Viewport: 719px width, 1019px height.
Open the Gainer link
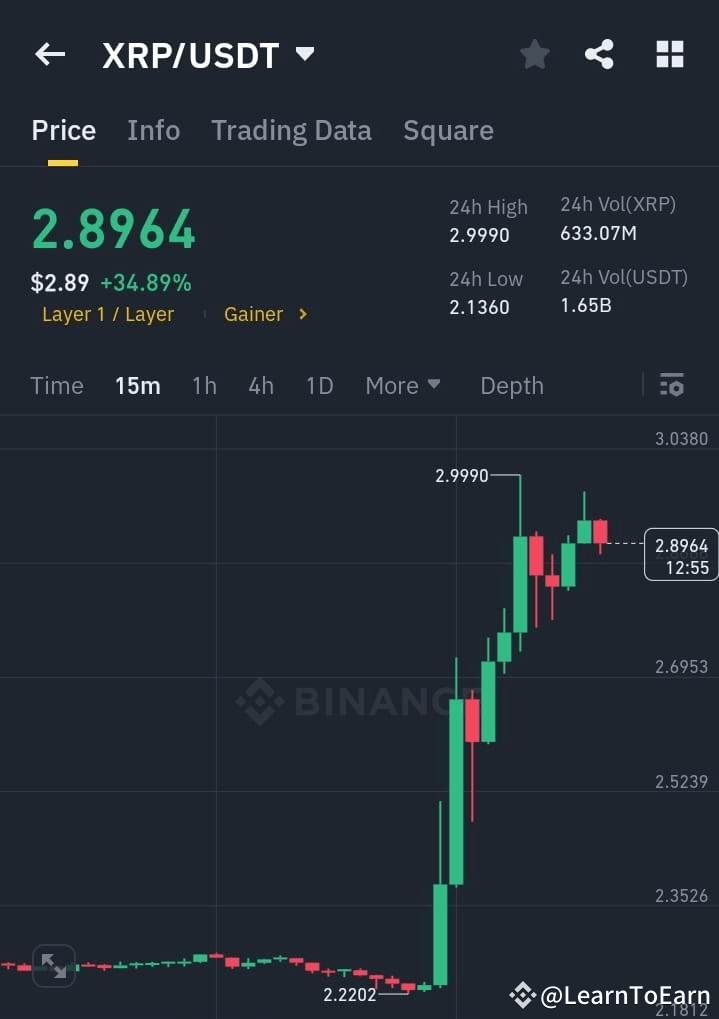[254, 314]
